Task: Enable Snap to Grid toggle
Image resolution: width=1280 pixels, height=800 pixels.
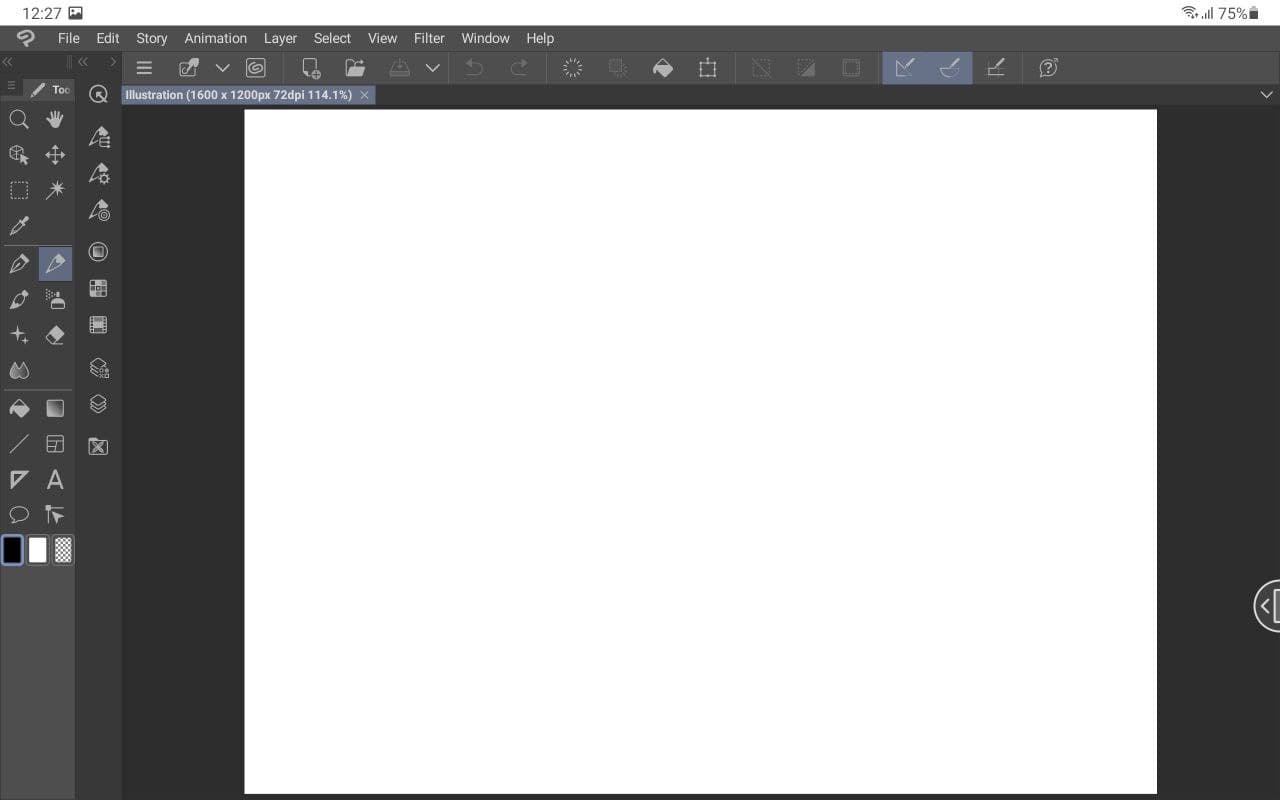Action: 996,68
